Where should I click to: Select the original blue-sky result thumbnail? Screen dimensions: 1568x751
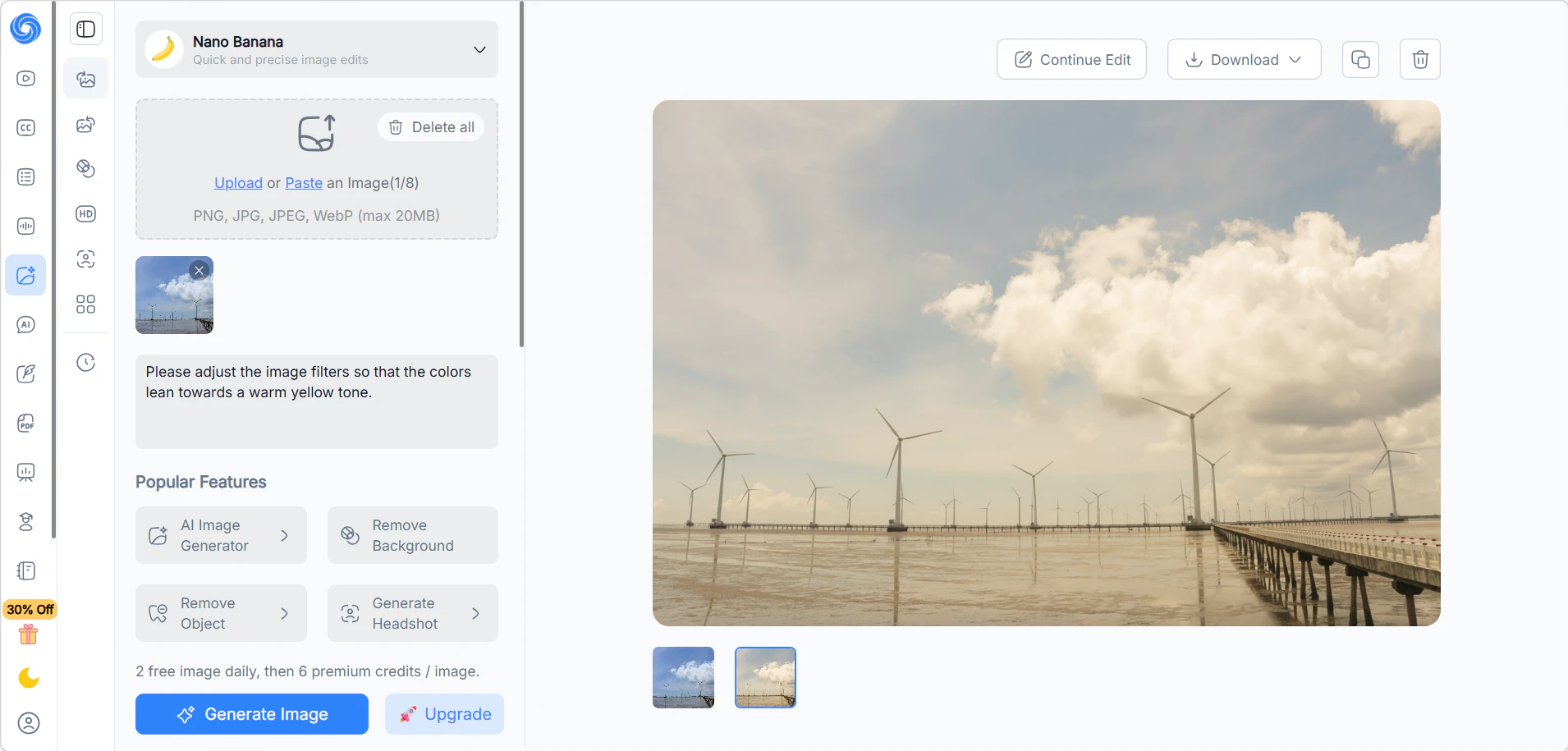click(683, 677)
